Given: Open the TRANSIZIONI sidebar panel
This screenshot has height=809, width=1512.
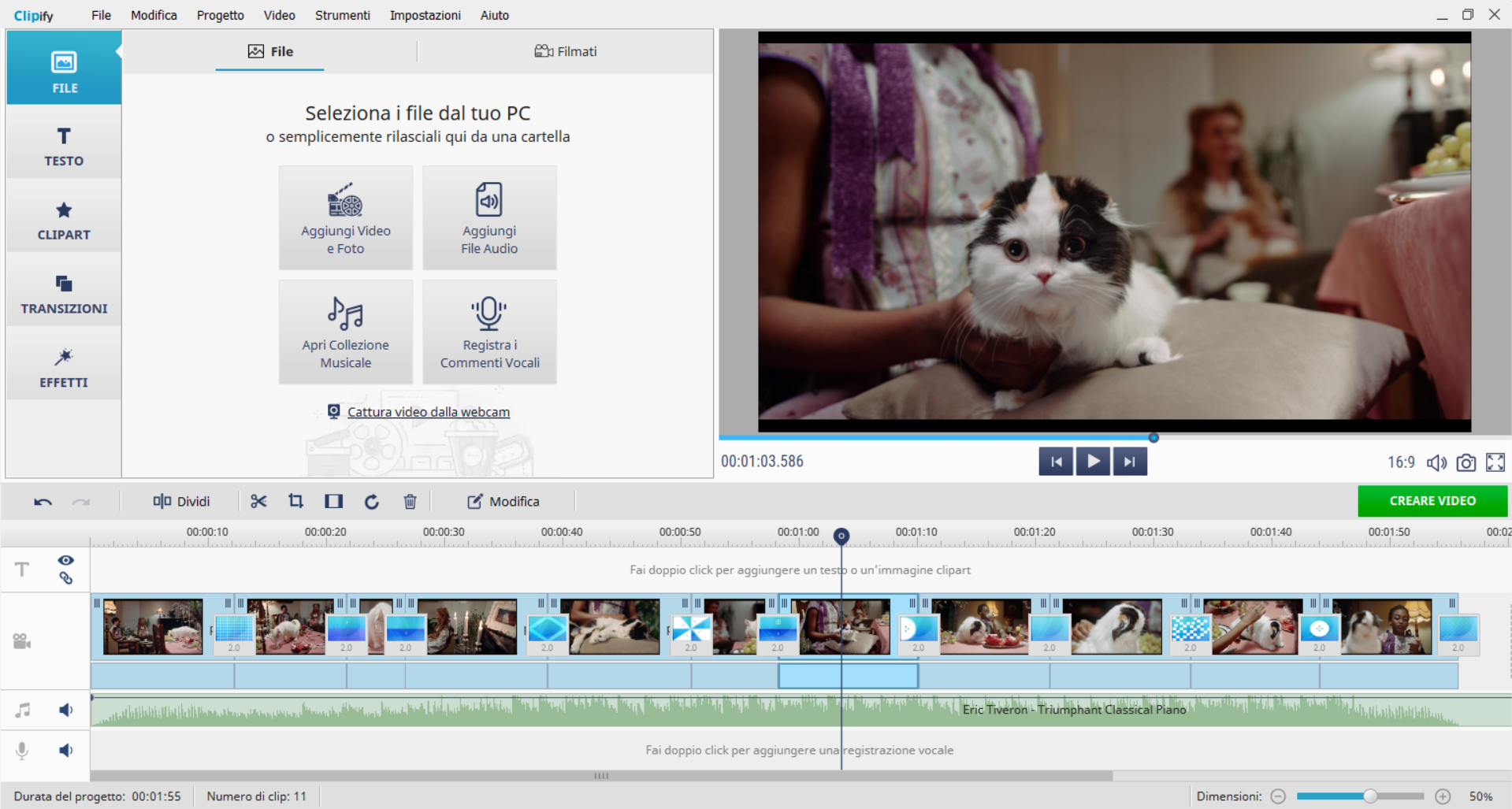Looking at the screenshot, I should click(64, 290).
